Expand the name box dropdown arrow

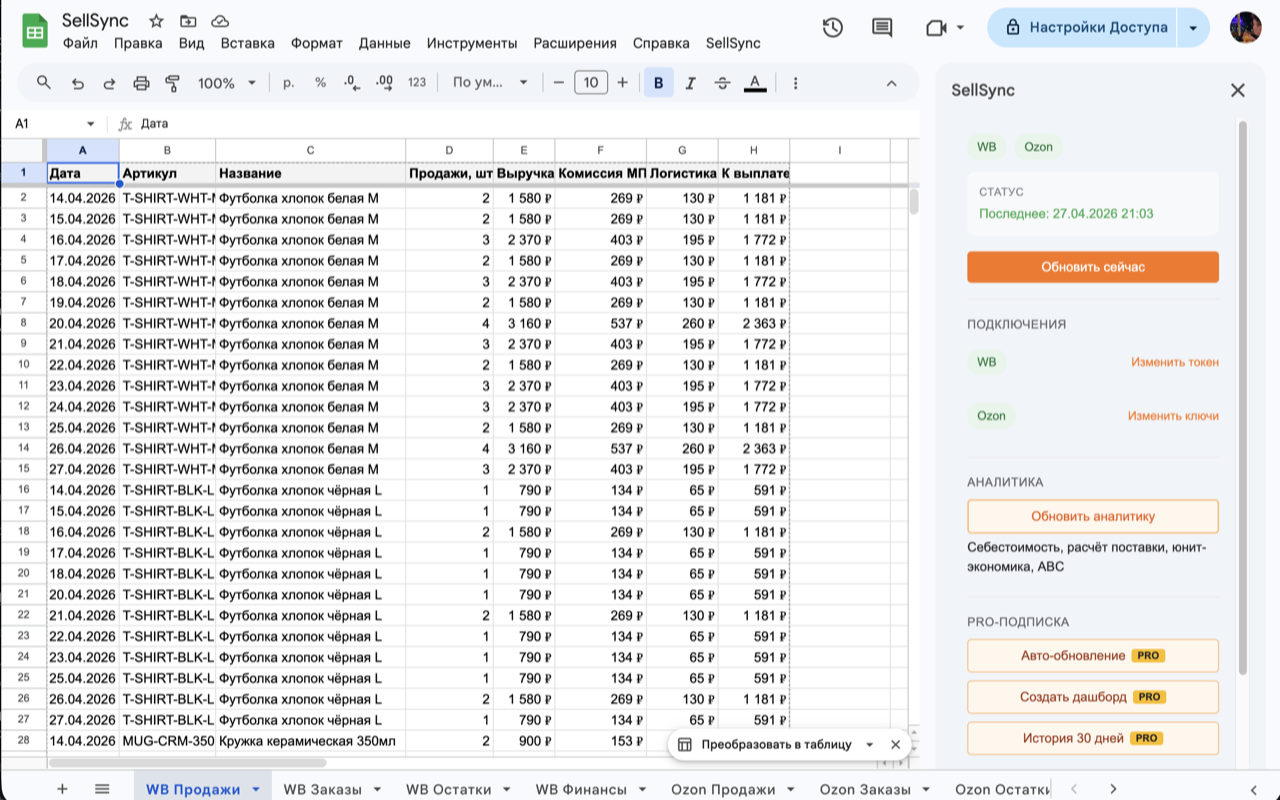90,124
